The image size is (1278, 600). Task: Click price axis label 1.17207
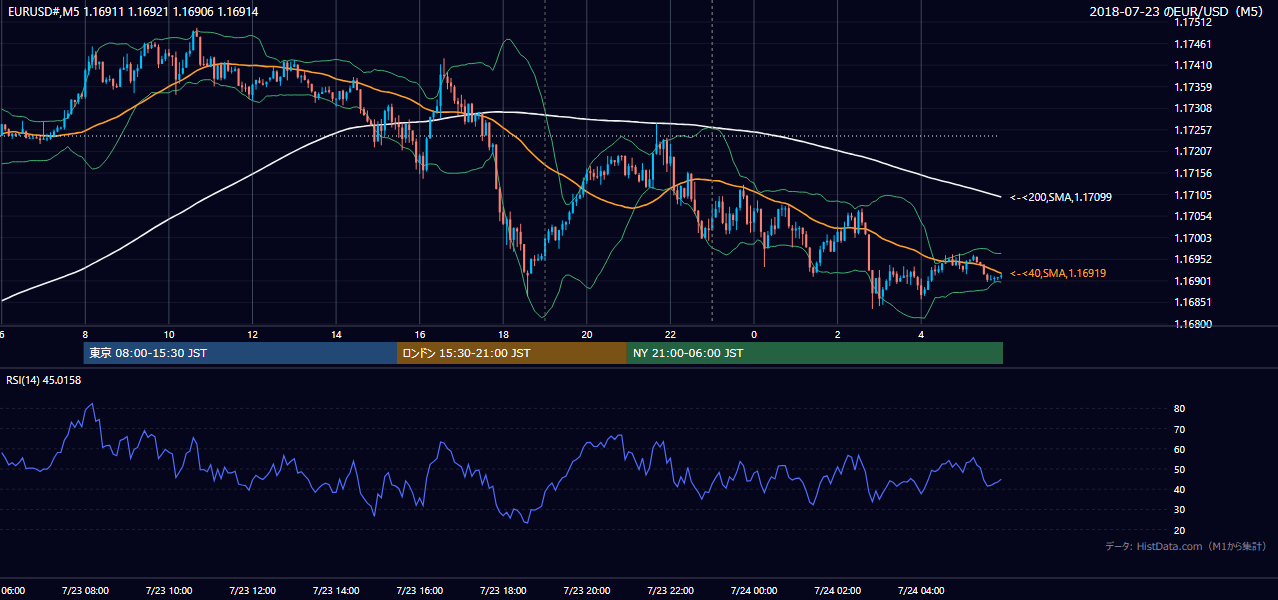click(x=1194, y=151)
